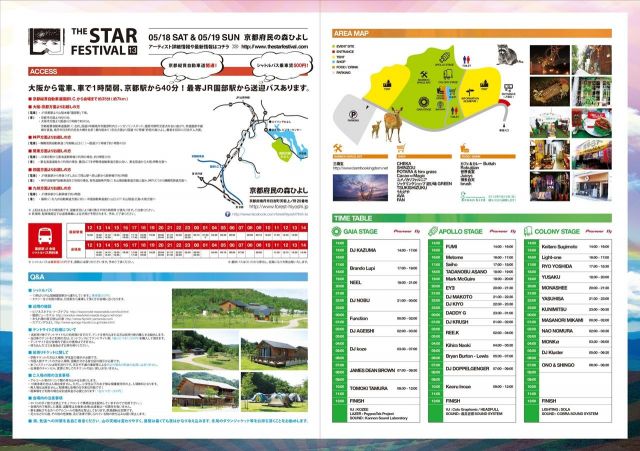Click the orange crossed-tools icon below the map

click(x=338, y=148)
